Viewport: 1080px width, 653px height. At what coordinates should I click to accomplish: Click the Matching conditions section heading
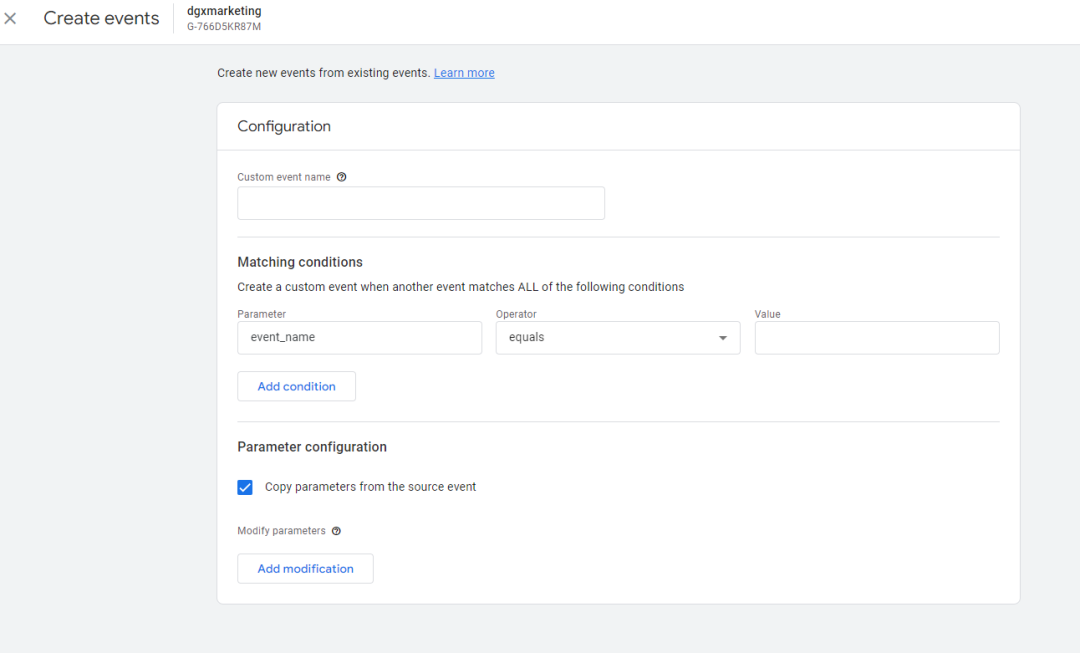300,262
